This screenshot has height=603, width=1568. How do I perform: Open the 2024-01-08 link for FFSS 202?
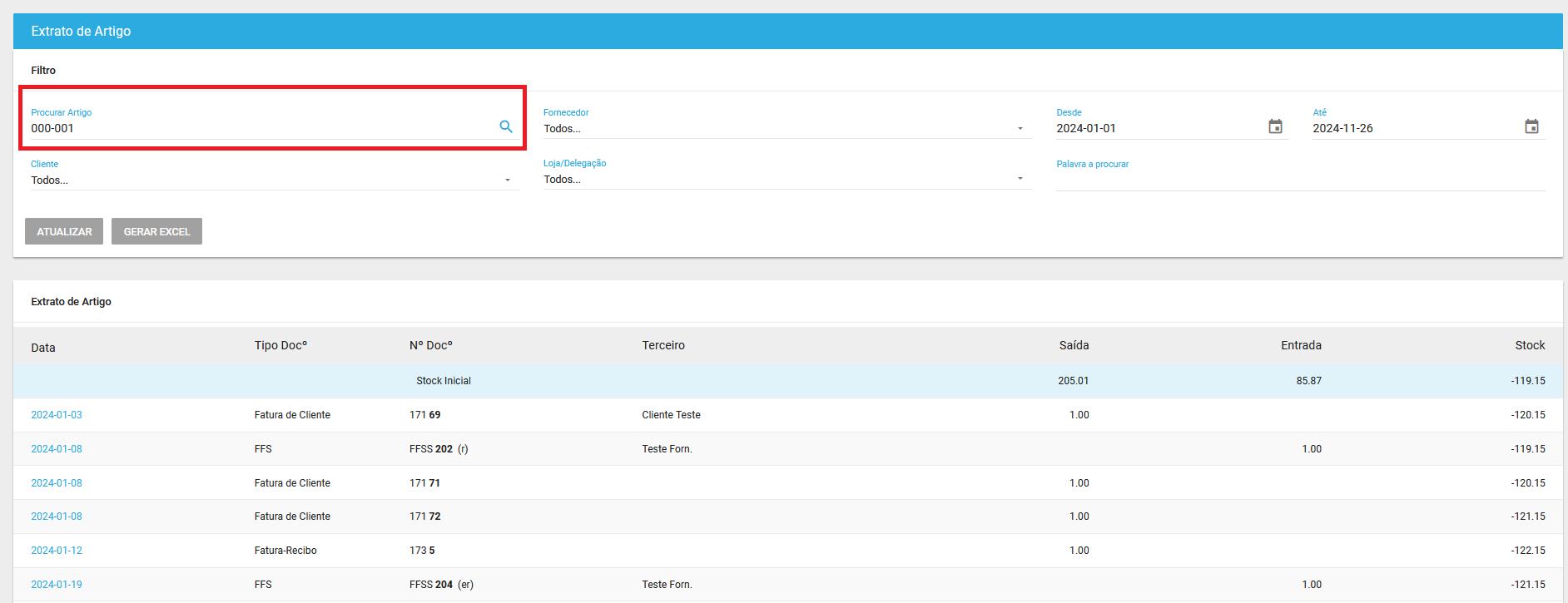click(57, 449)
